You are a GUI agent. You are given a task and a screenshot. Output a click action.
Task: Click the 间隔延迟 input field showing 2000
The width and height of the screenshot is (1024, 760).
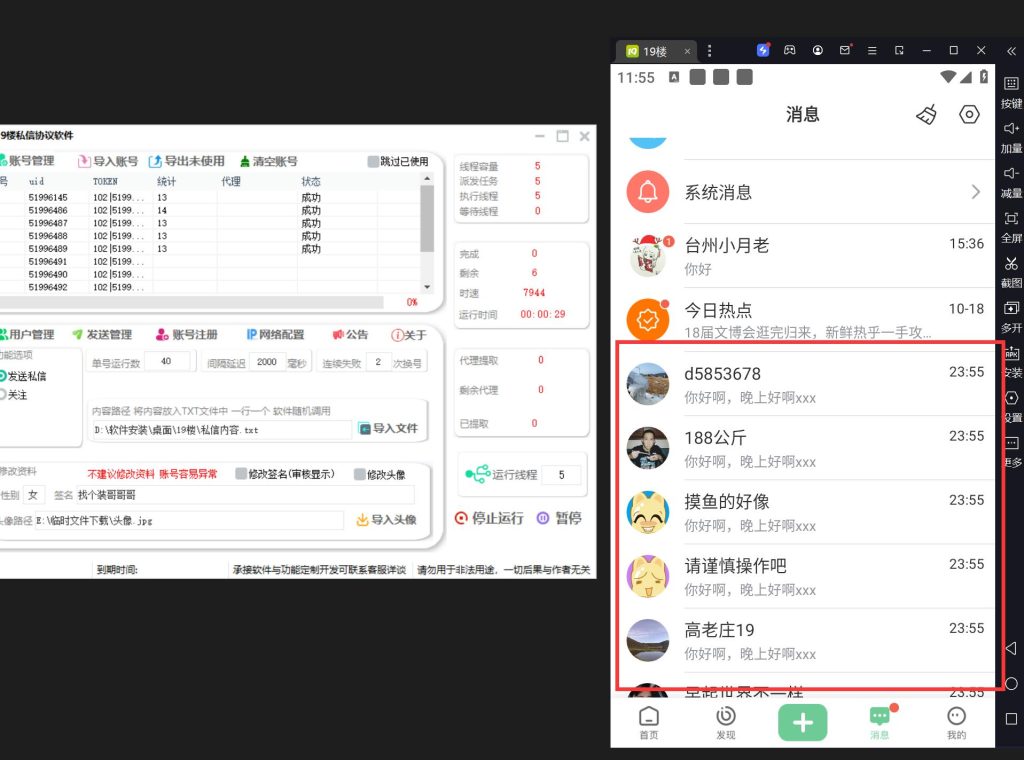point(267,362)
